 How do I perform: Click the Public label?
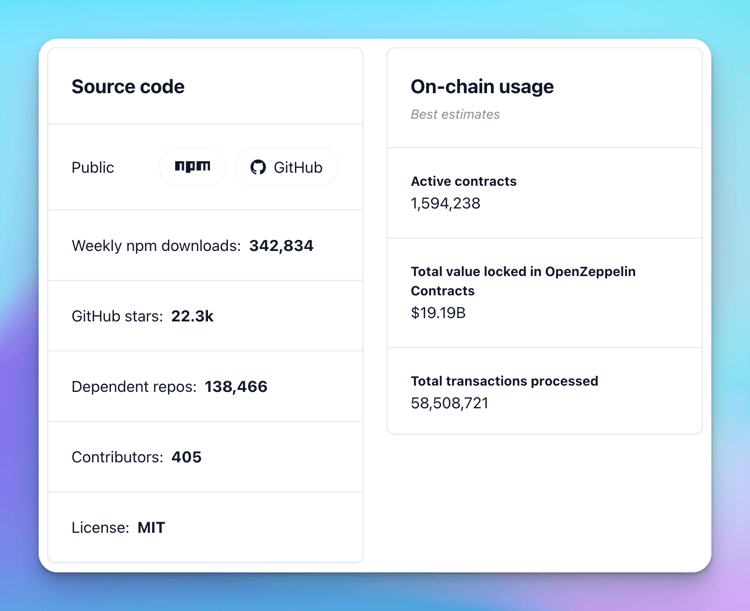pos(93,167)
